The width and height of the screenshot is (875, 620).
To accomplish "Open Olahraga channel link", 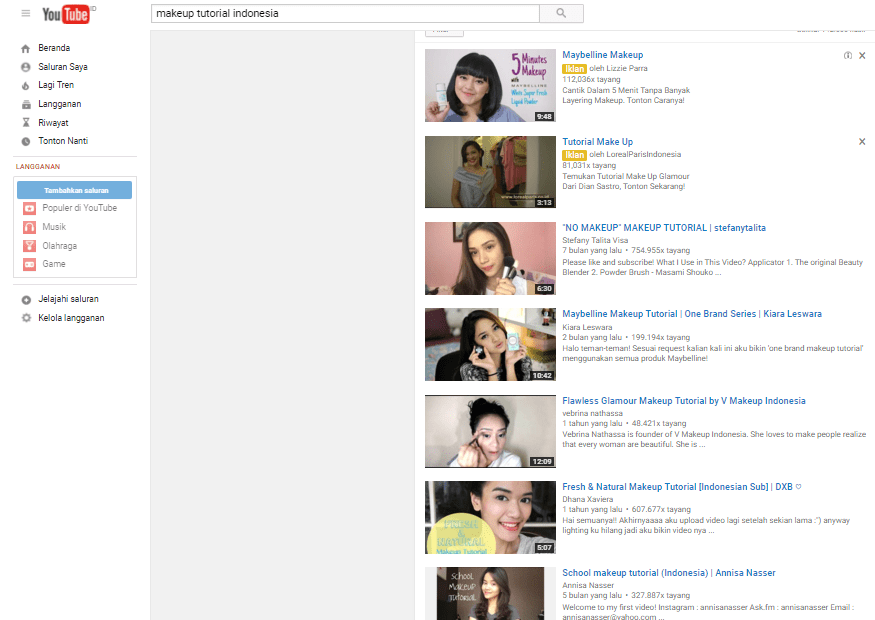I will [60, 246].
